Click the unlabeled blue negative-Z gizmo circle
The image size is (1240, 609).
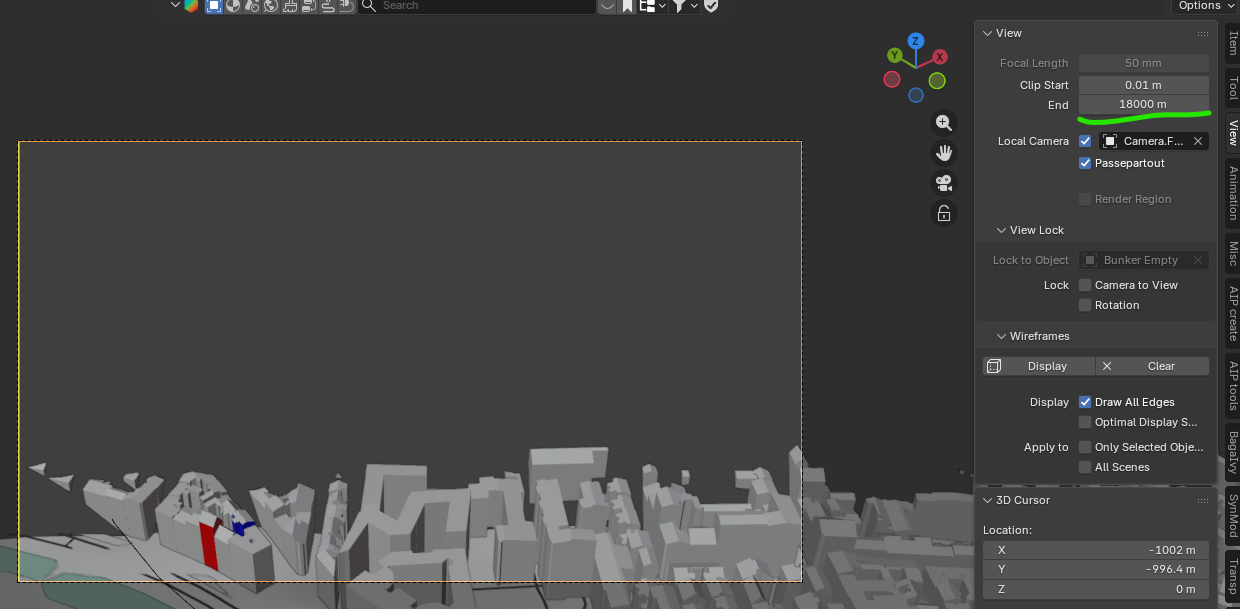pos(916,95)
